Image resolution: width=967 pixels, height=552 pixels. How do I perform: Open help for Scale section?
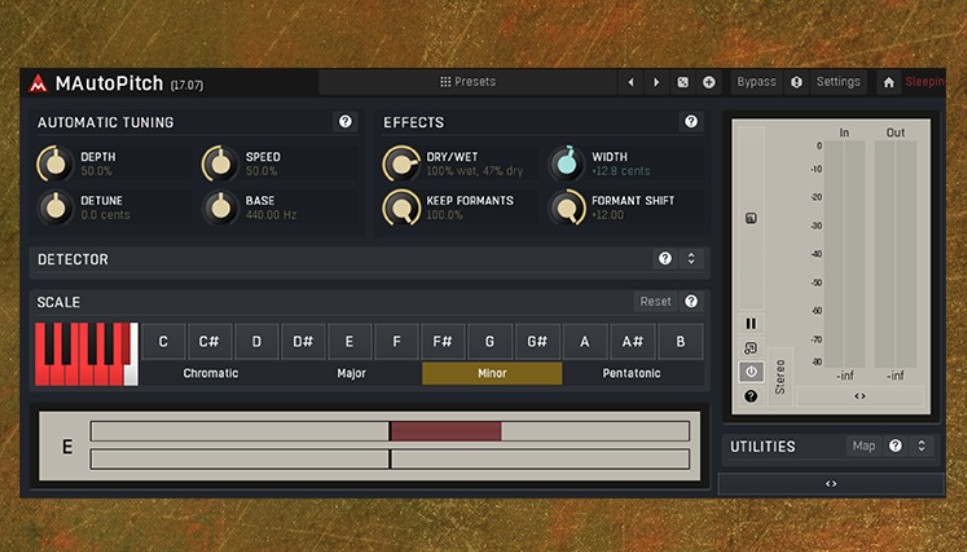click(x=691, y=301)
